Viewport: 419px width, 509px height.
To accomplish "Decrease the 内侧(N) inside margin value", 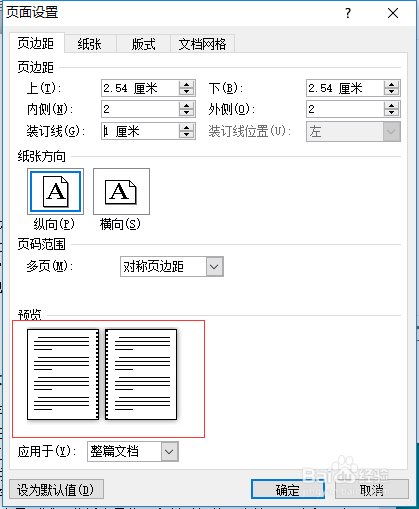I will [x=187, y=113].
